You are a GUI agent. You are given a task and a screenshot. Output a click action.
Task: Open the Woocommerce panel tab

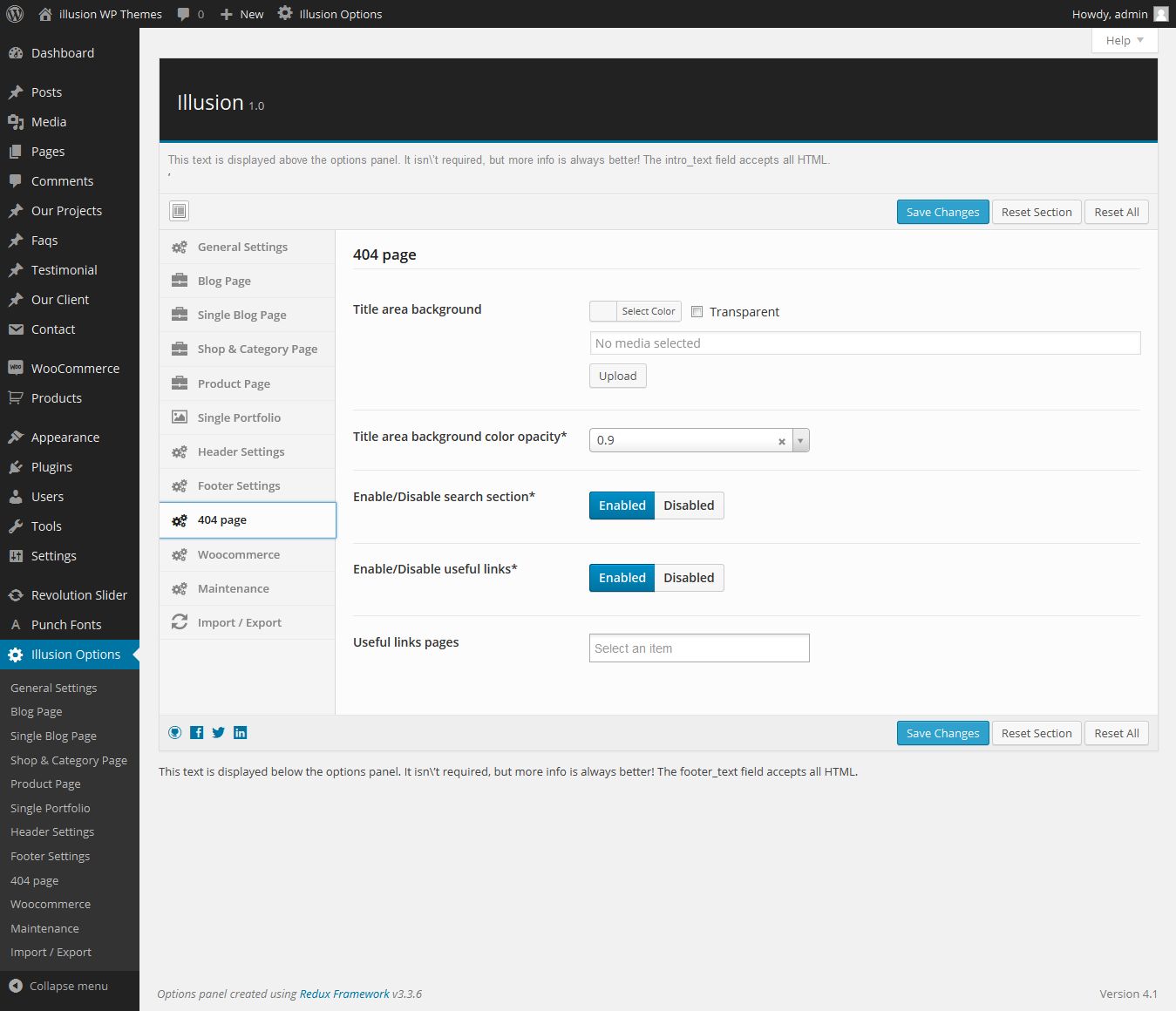pyautogui.click(x=248, y=554)
